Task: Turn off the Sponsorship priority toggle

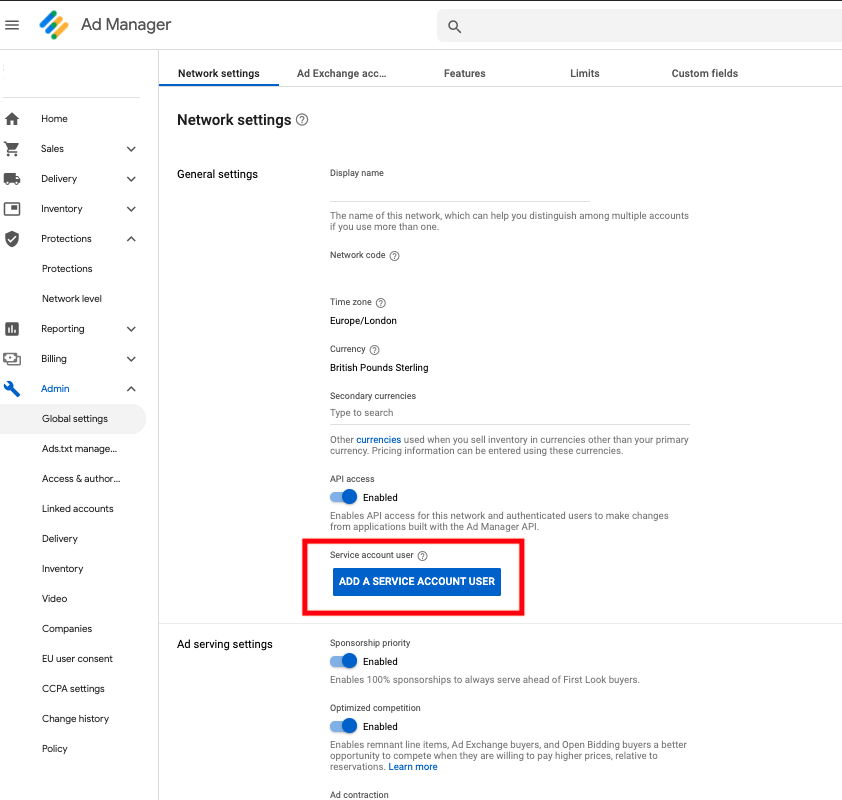Action: point(344,661)
